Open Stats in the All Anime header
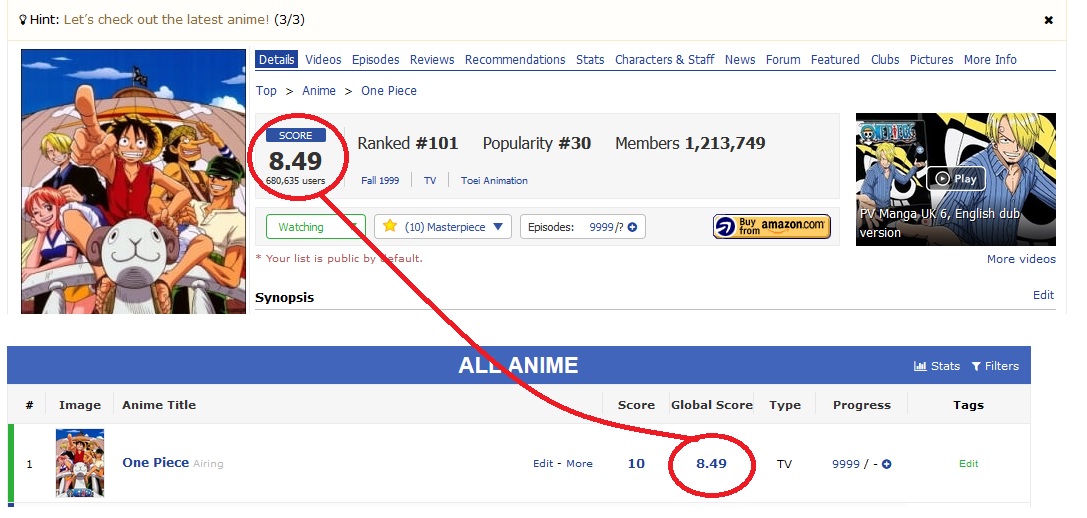 click(937, 366)
